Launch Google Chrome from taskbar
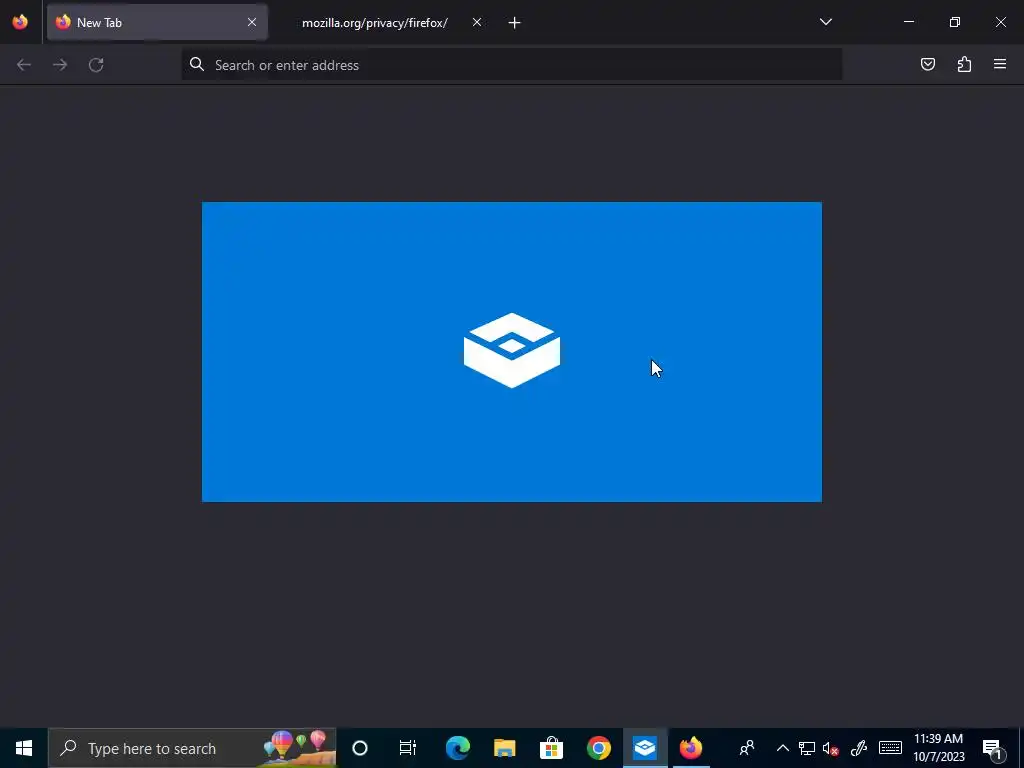 (x=598, y=748)
